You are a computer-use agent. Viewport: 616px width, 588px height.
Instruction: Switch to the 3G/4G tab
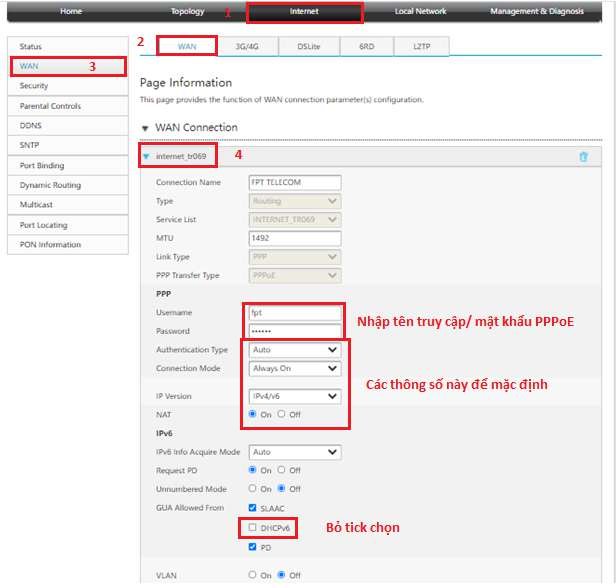pyautogui.click(x=247, y=46)
